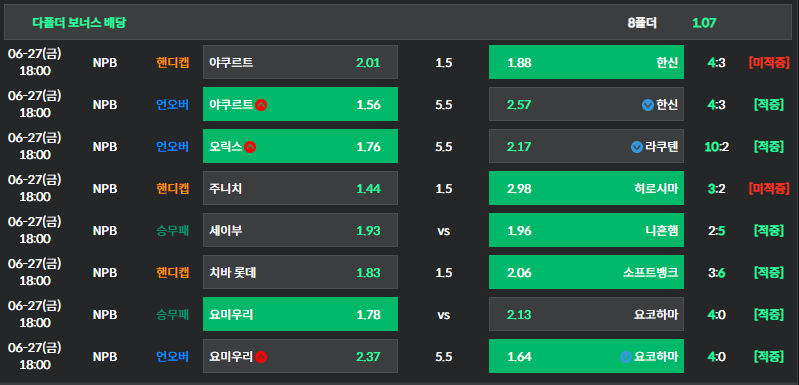Image resolution: width=799 pixels, height=385 pixels.
Task: Choose 치바 롯데 handicap 1.83
Action: click(x=300, y=272)
